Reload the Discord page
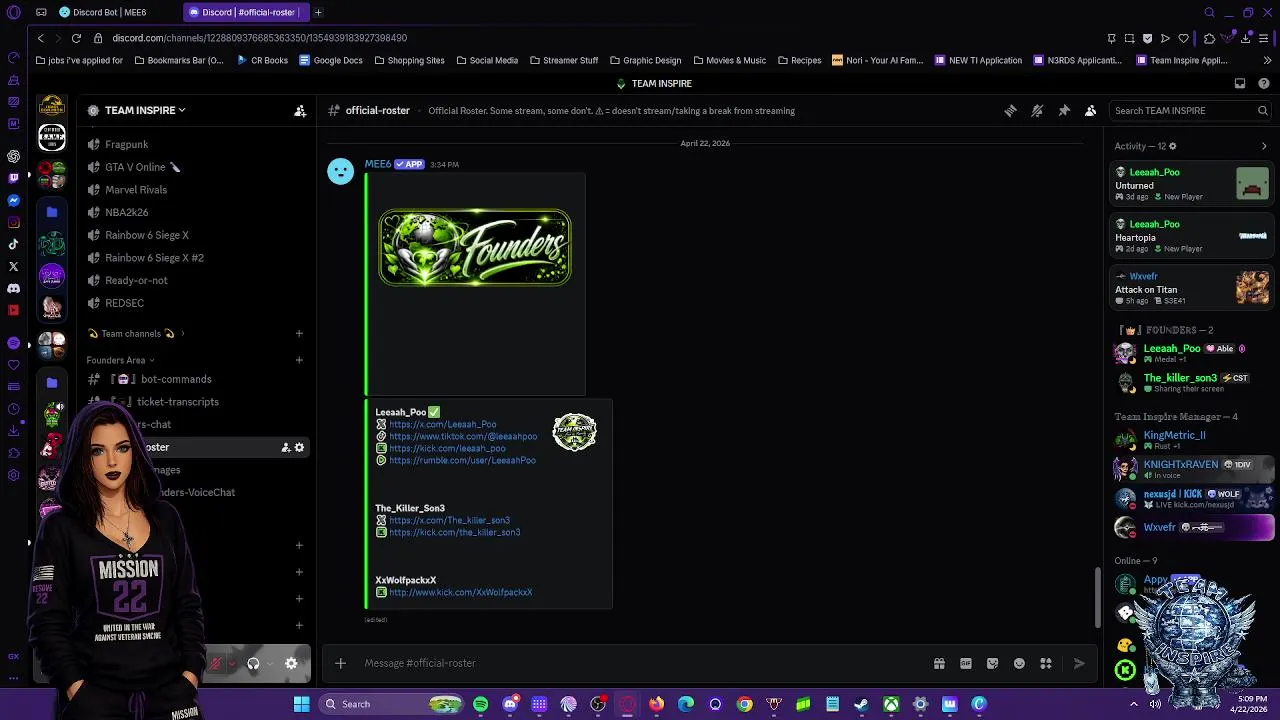 (76, 38)
